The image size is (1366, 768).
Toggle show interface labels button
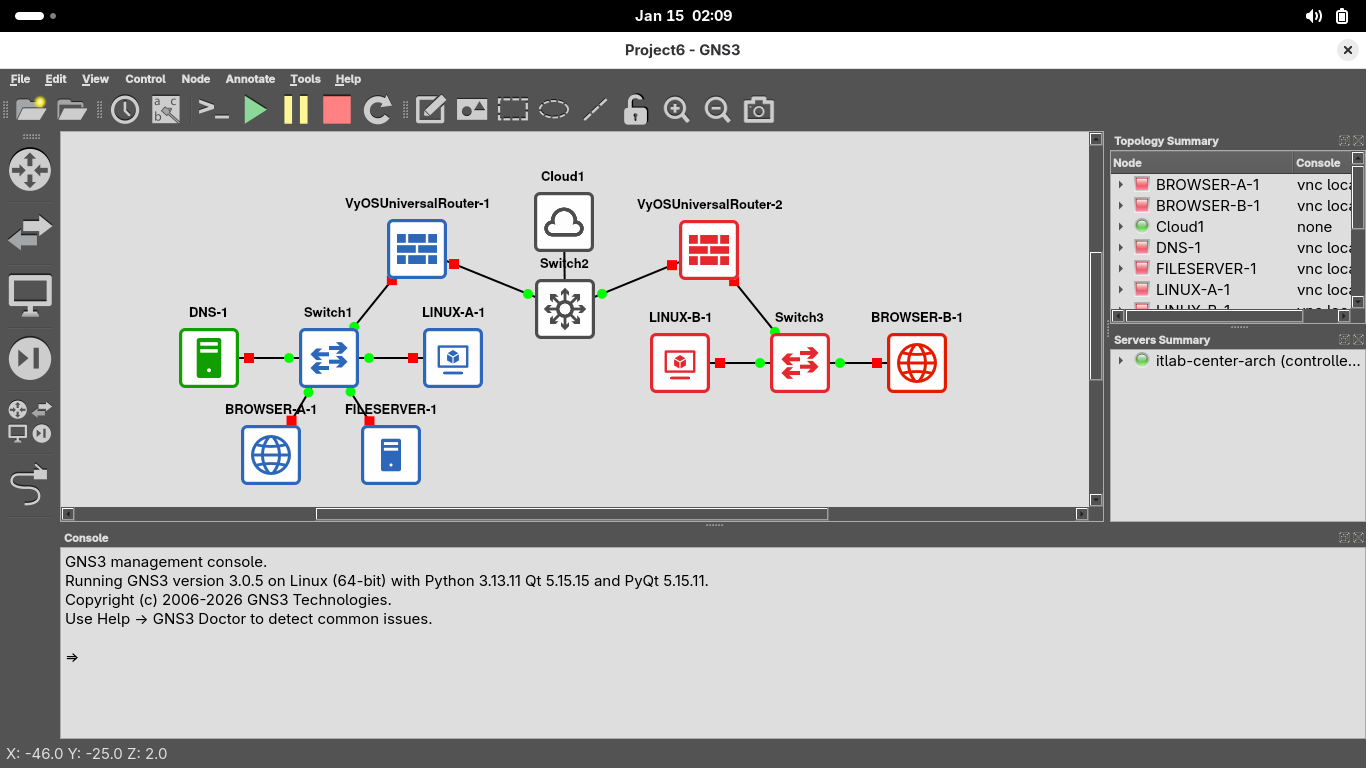(166, 110)
